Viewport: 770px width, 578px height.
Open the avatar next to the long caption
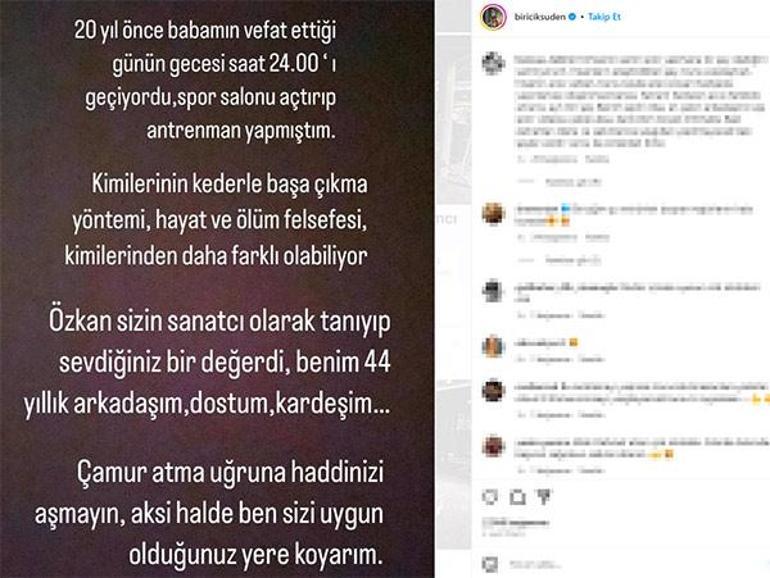click(x=494, y=63)
